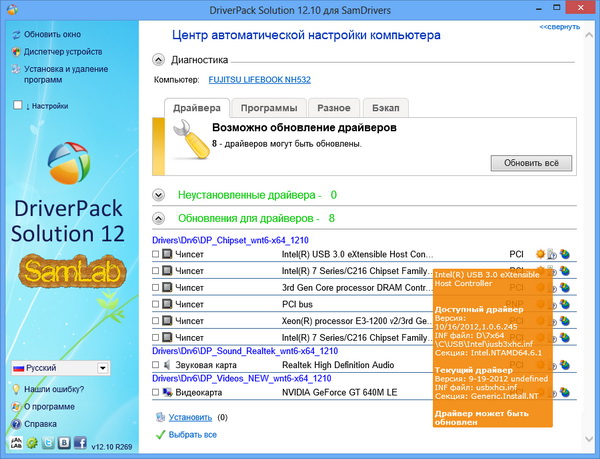Click the Видеокарта label
600x459 pixels.
point(199,392)
